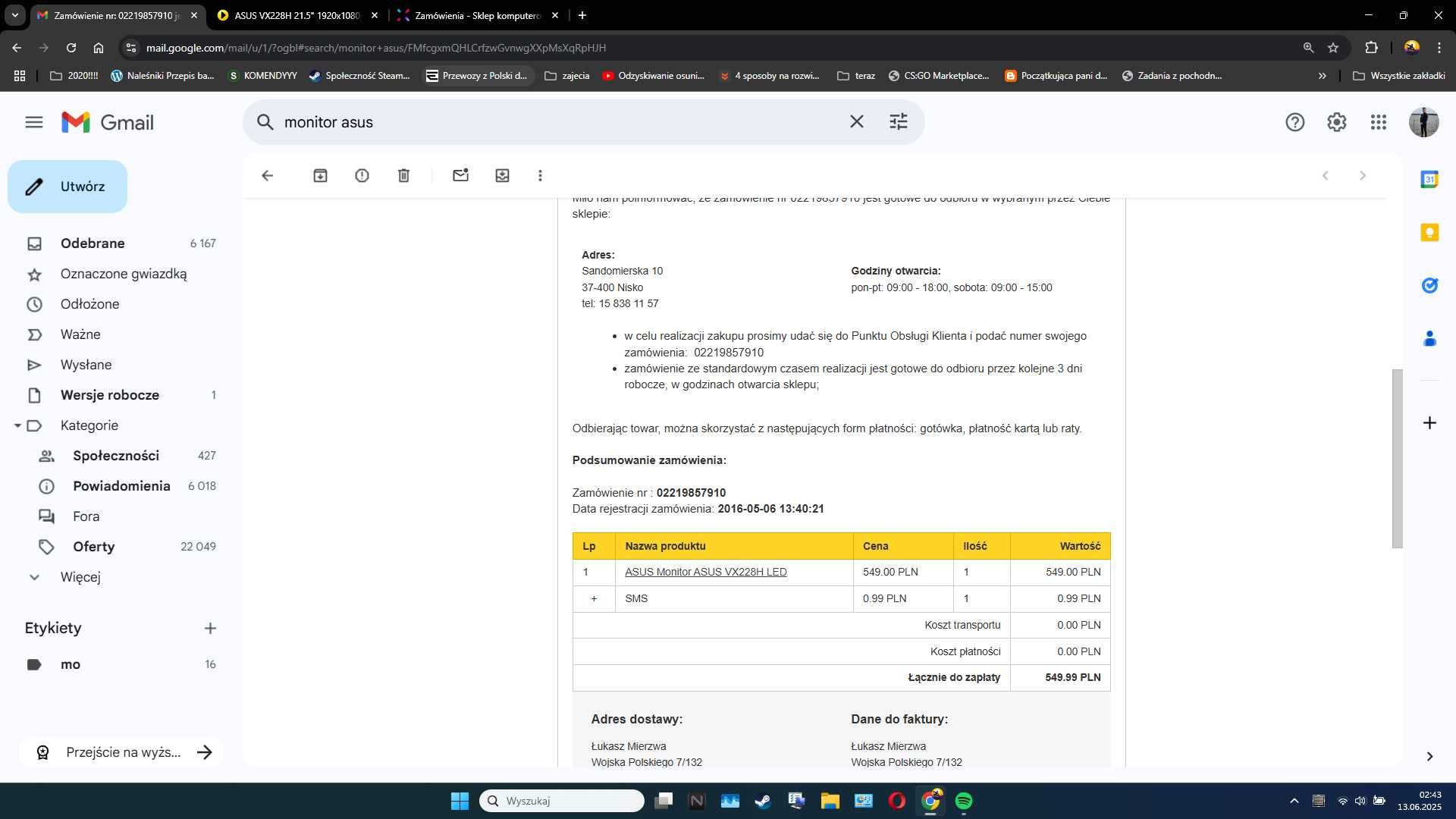The image size is (1456, 819).
Task: Open the Wszystkie zakładki bookmarks folder
Action: point(1399,76)
